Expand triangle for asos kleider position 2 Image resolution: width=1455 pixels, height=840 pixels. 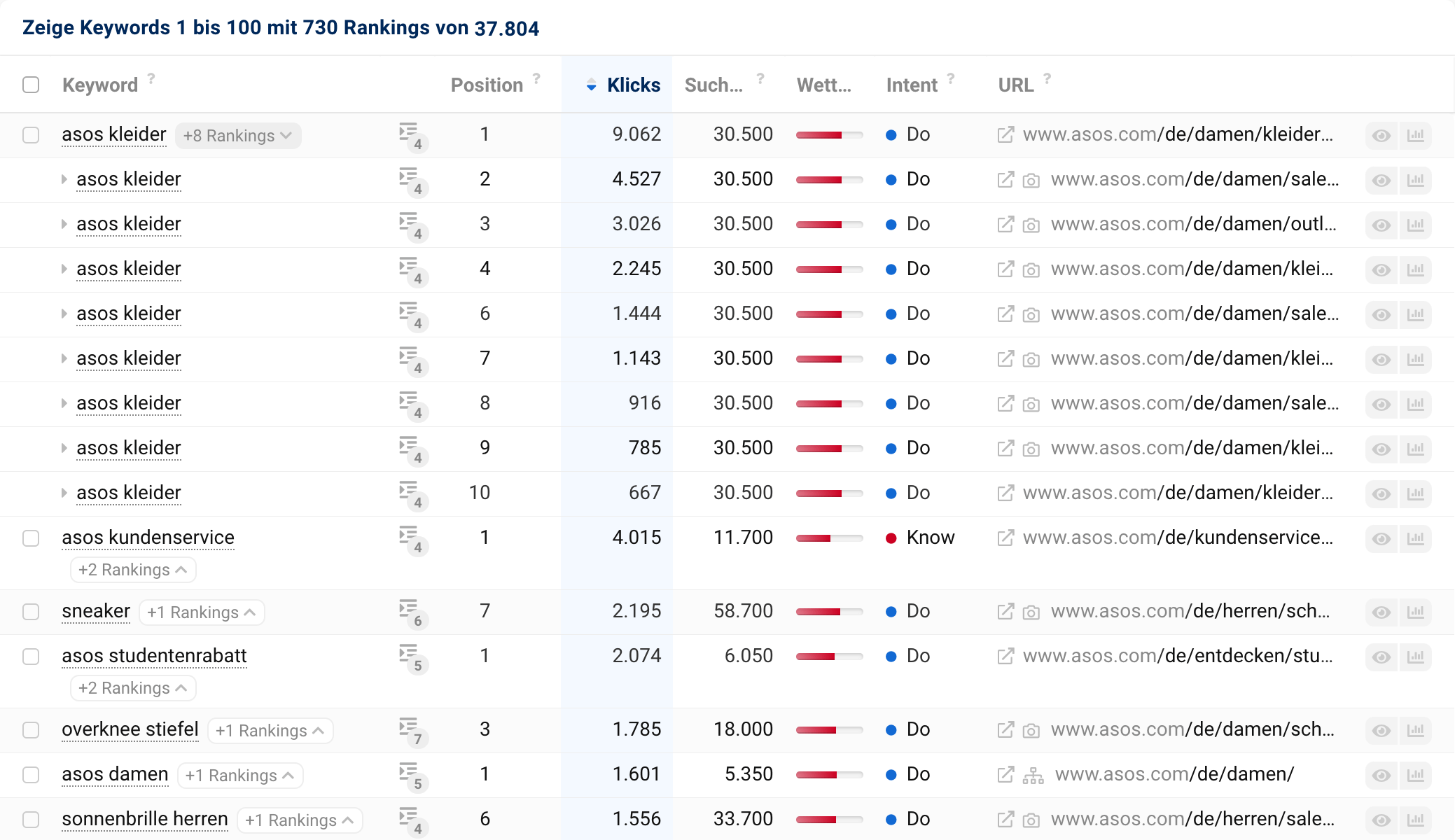tap(64, 180)
